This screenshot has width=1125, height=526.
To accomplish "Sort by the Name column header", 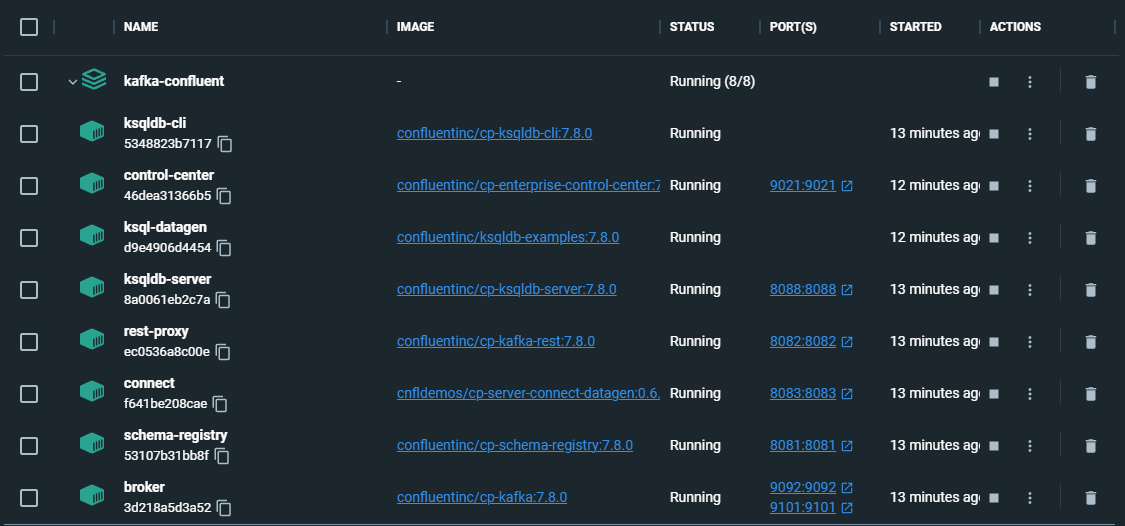I will click(141, 27).
